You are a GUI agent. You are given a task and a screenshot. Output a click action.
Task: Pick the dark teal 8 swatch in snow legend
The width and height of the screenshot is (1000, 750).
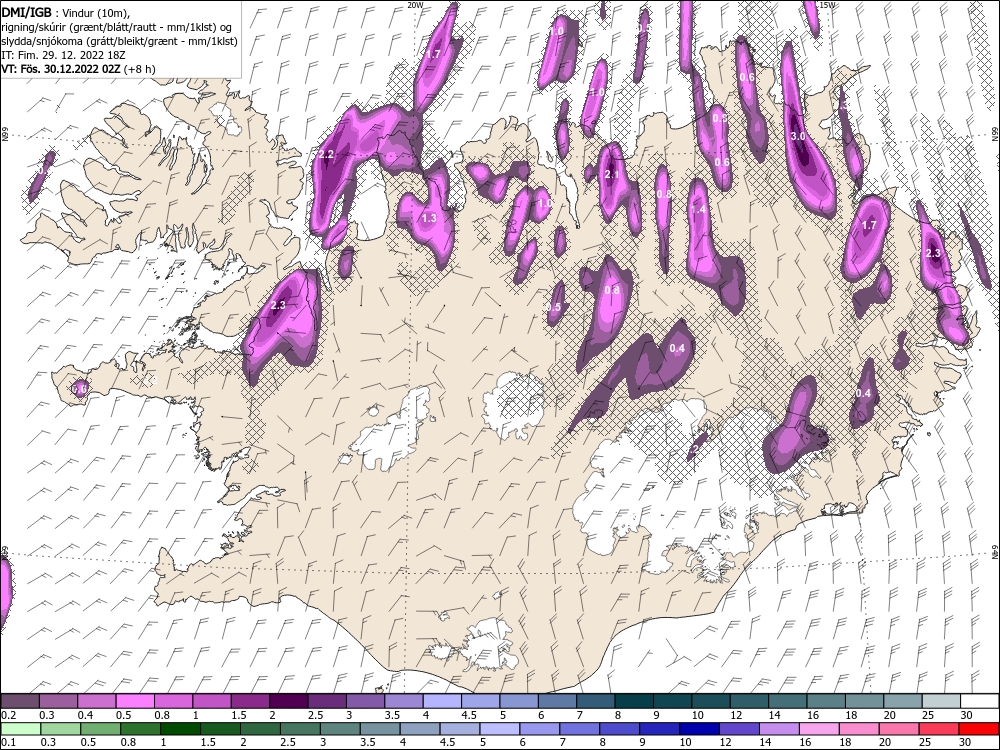[x=634, y=702]
